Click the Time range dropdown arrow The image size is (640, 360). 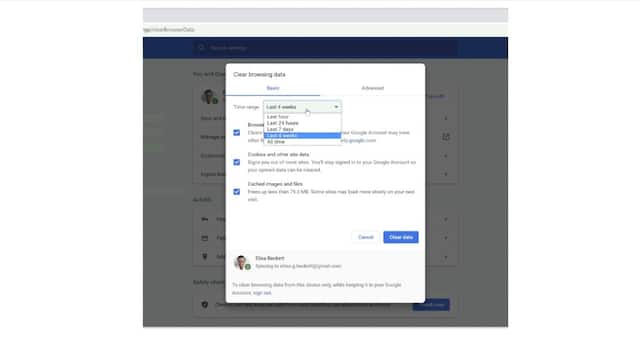(x=336, y=107)
